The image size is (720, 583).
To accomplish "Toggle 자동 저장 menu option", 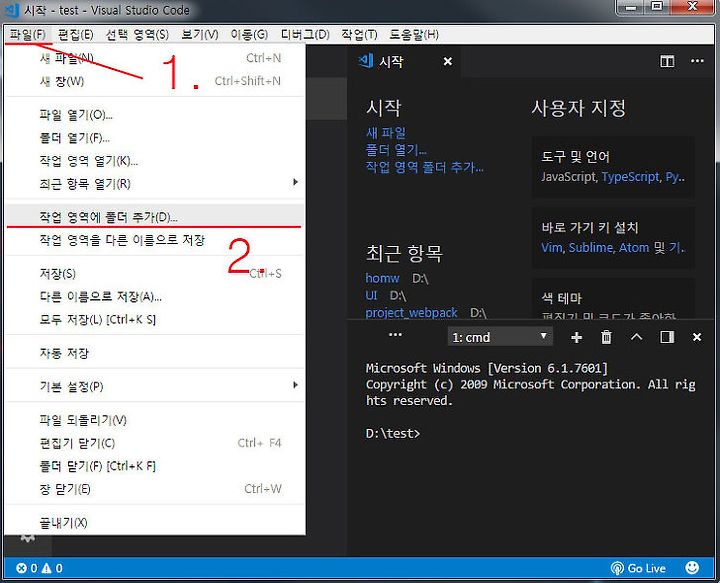I will point(155,353).
